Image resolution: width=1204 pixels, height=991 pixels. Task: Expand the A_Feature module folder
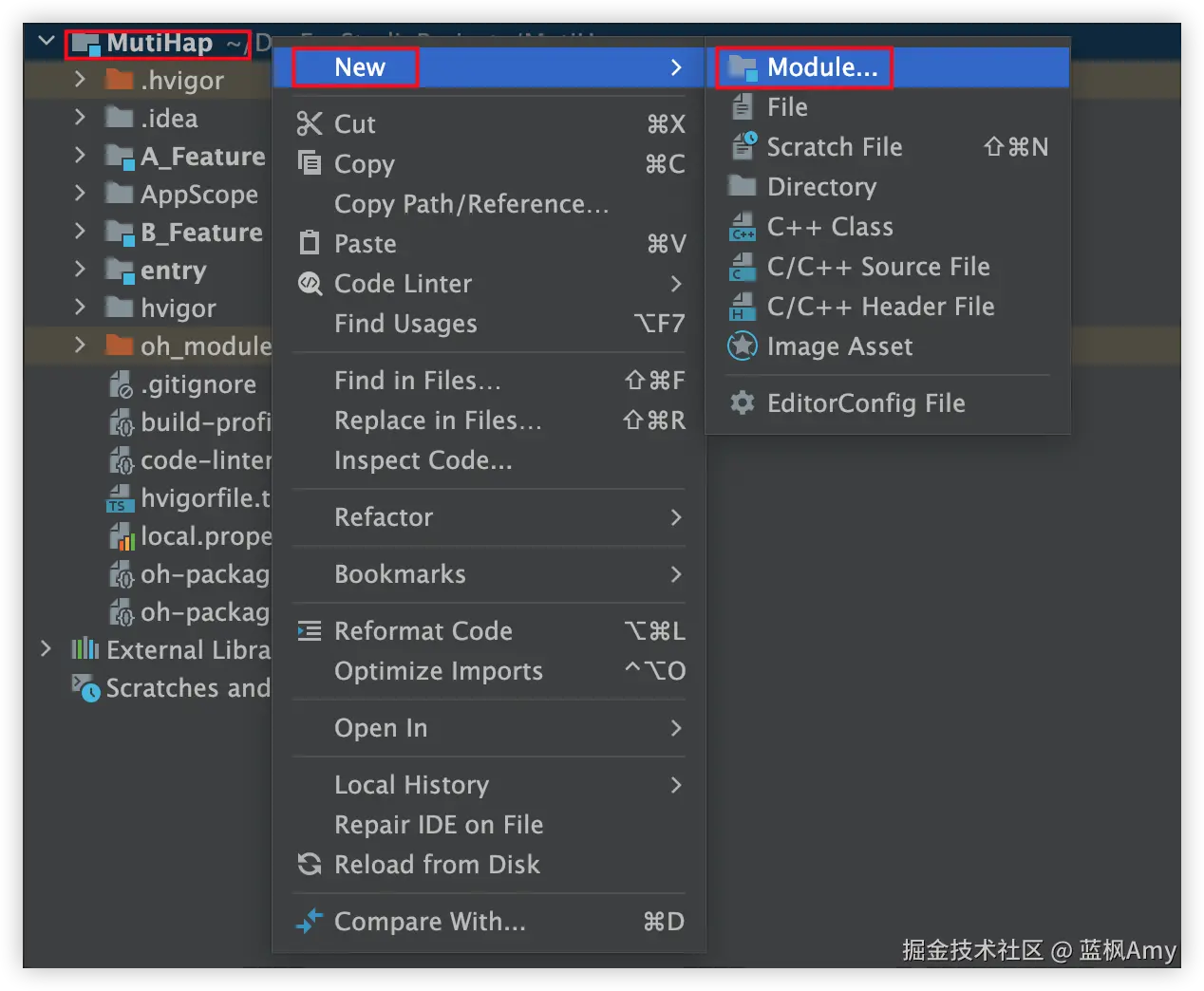pyautogui.click(x=80, y=156)
